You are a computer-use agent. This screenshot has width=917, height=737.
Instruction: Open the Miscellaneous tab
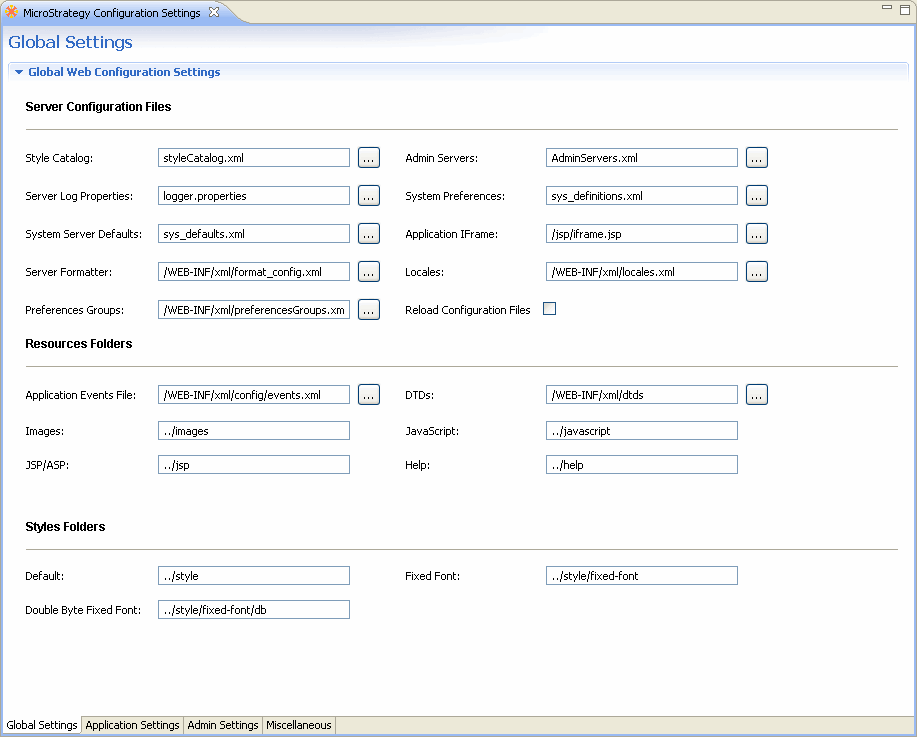point(299,725)
